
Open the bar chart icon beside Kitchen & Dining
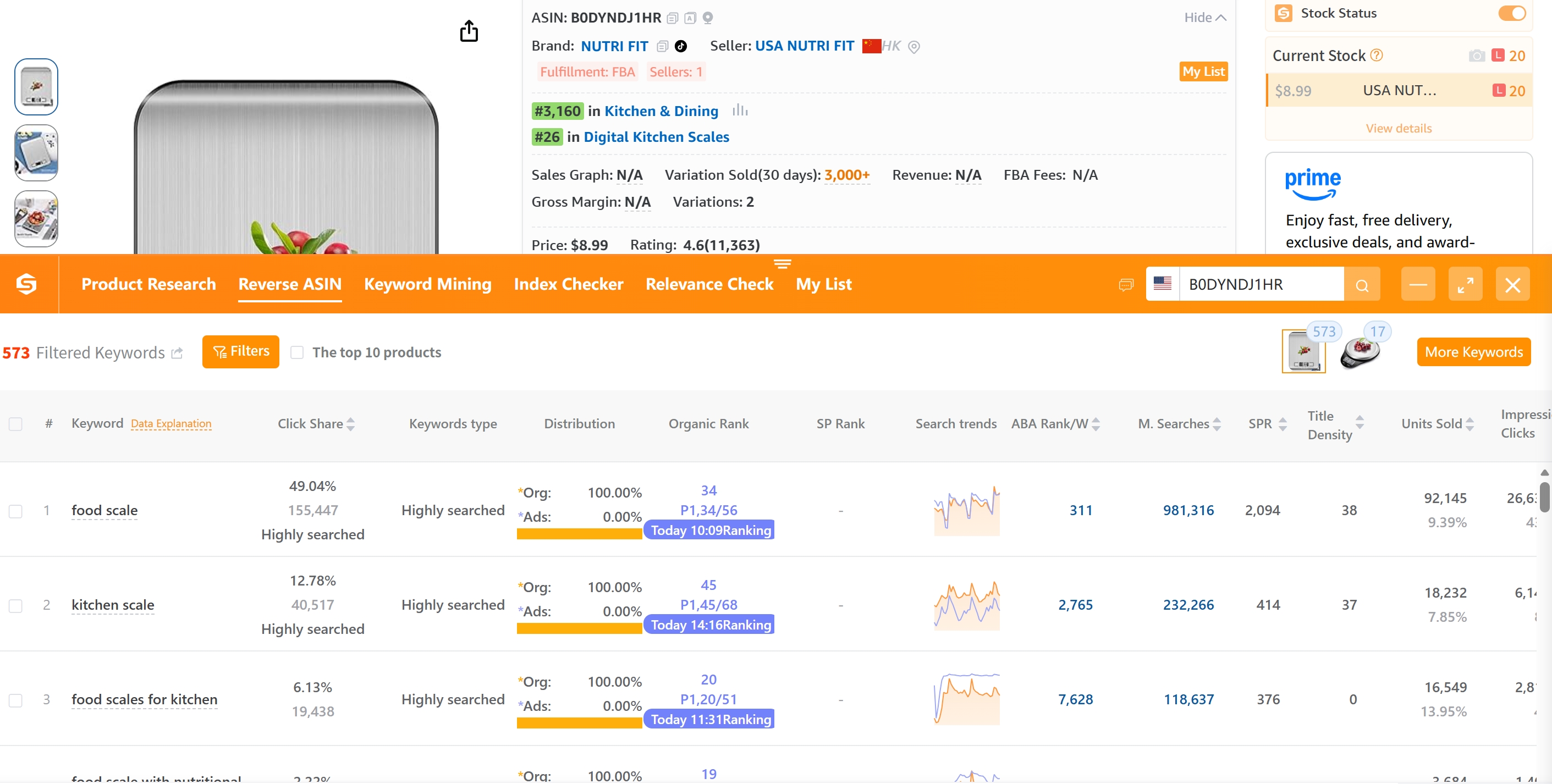739,111
